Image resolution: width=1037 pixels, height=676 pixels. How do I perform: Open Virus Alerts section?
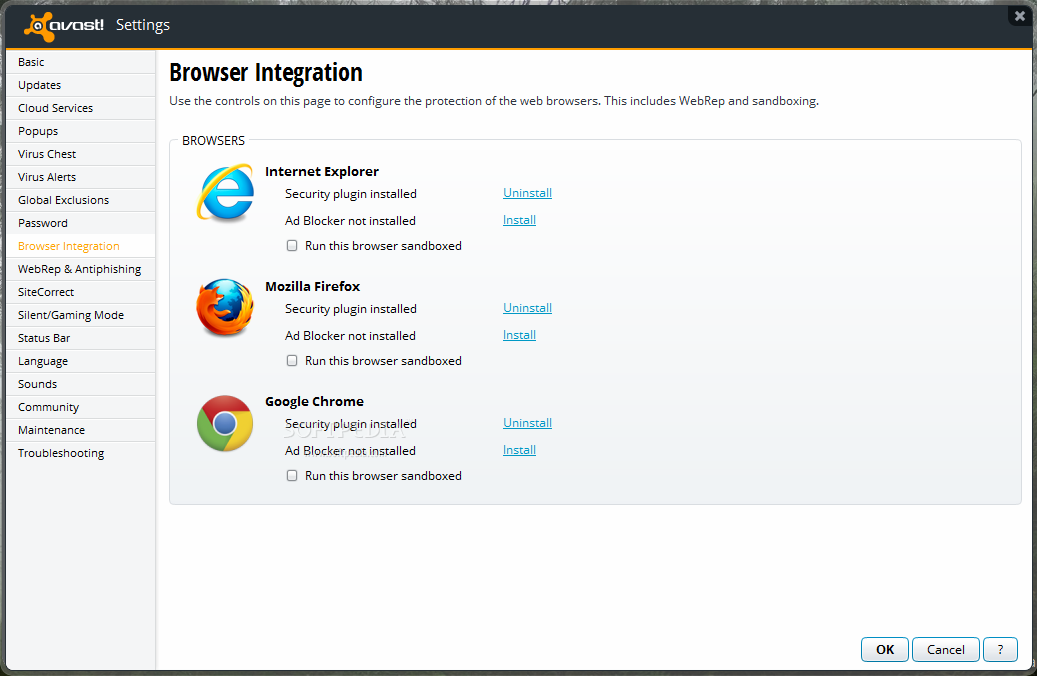coord(81,177)
